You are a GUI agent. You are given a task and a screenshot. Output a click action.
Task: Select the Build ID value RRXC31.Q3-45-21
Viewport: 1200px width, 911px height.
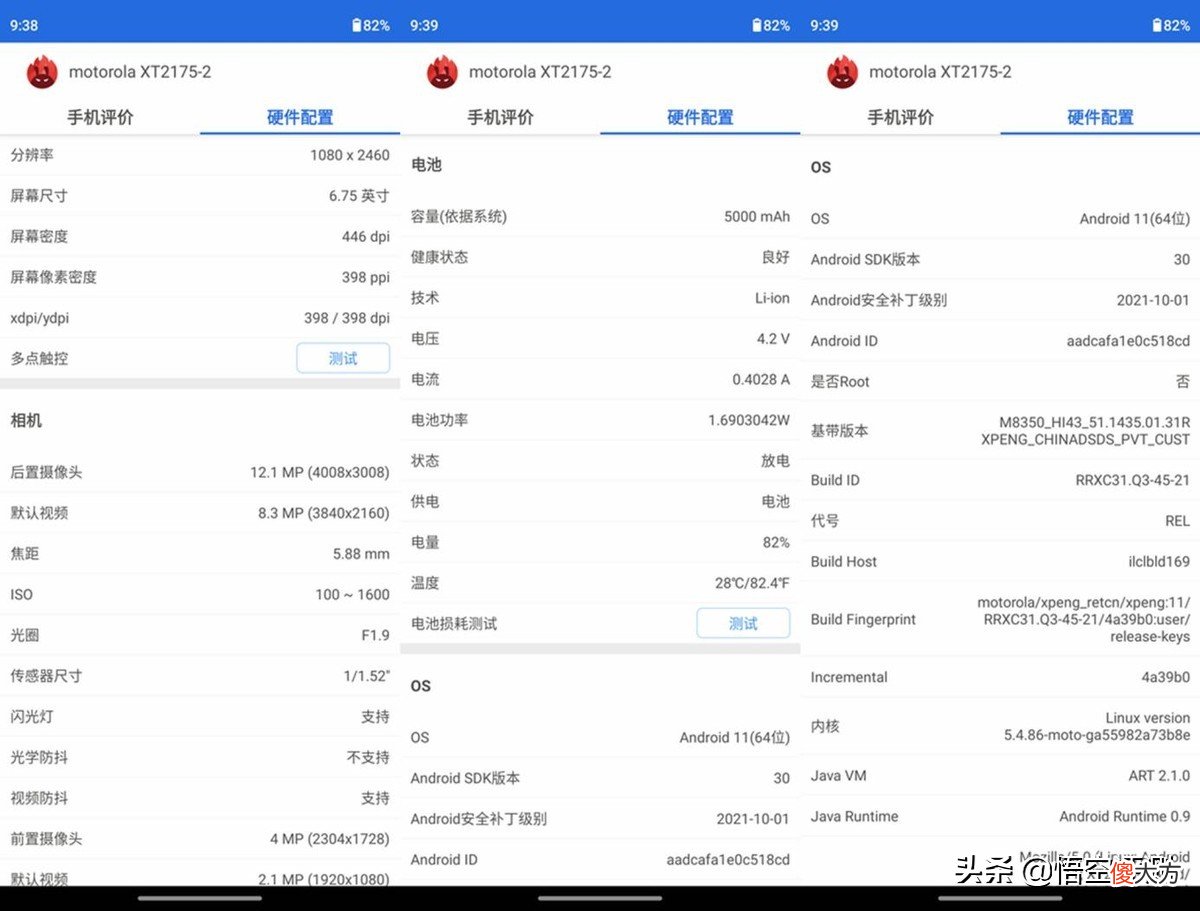(1133, 480)
